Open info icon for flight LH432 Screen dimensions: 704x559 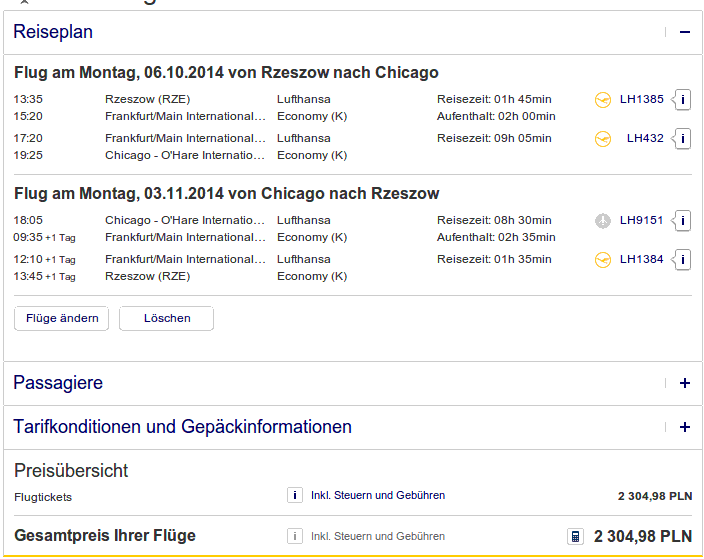point(682,138)
